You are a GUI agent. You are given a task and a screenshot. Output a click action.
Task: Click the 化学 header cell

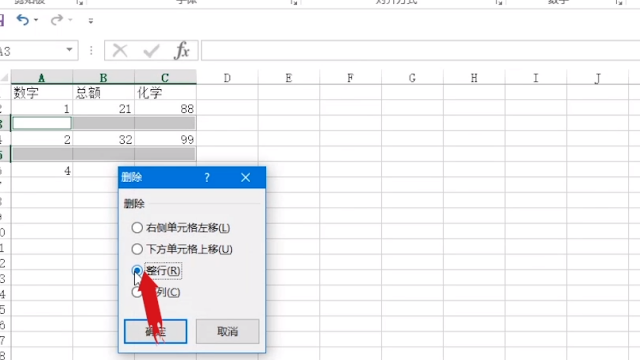(165, 93)
